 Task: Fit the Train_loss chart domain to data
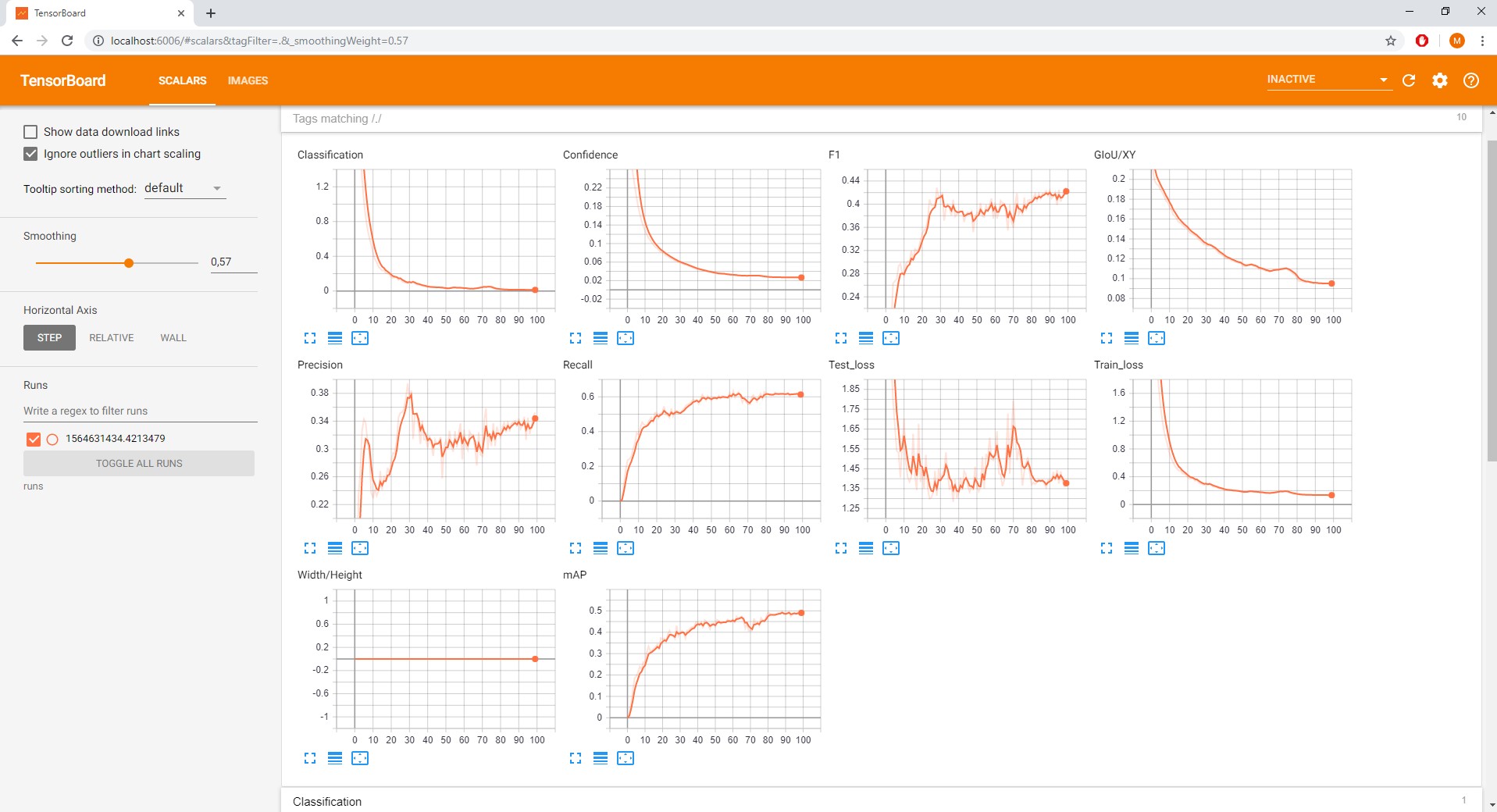coord(1157,548)
